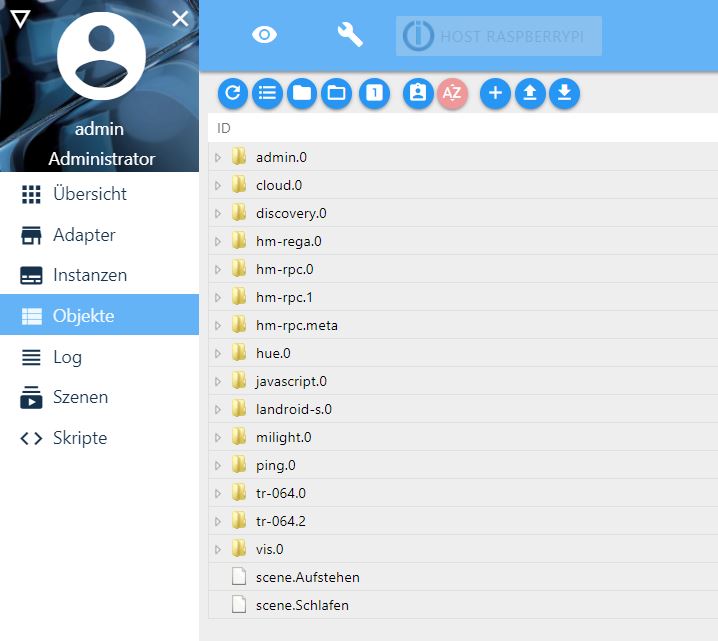Toggle A-Z sorting button

452,93
